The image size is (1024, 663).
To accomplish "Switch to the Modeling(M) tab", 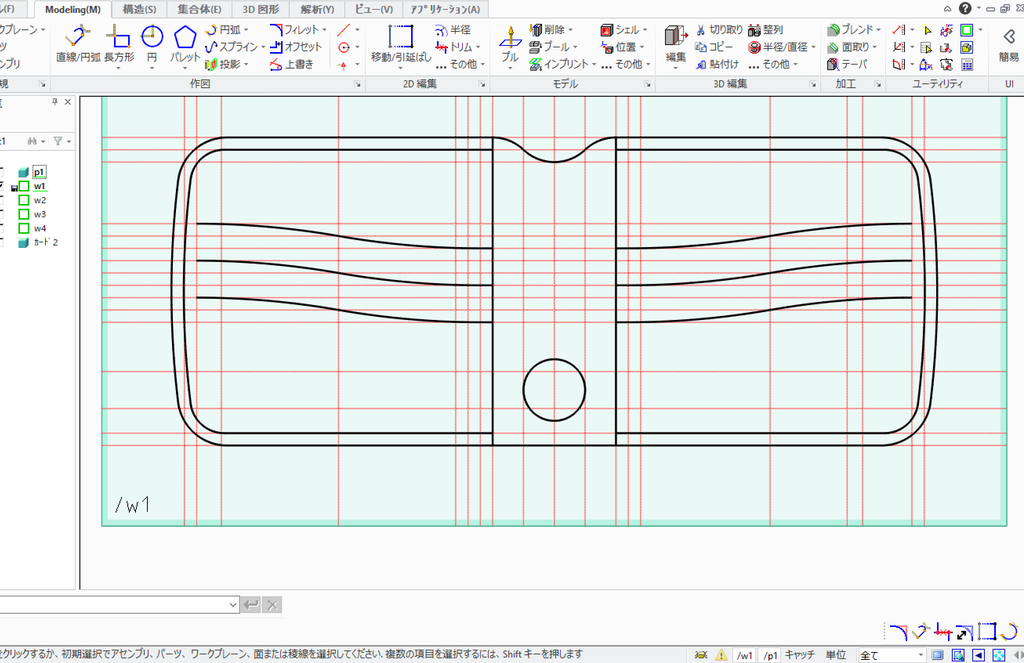I will coord(72,9).
